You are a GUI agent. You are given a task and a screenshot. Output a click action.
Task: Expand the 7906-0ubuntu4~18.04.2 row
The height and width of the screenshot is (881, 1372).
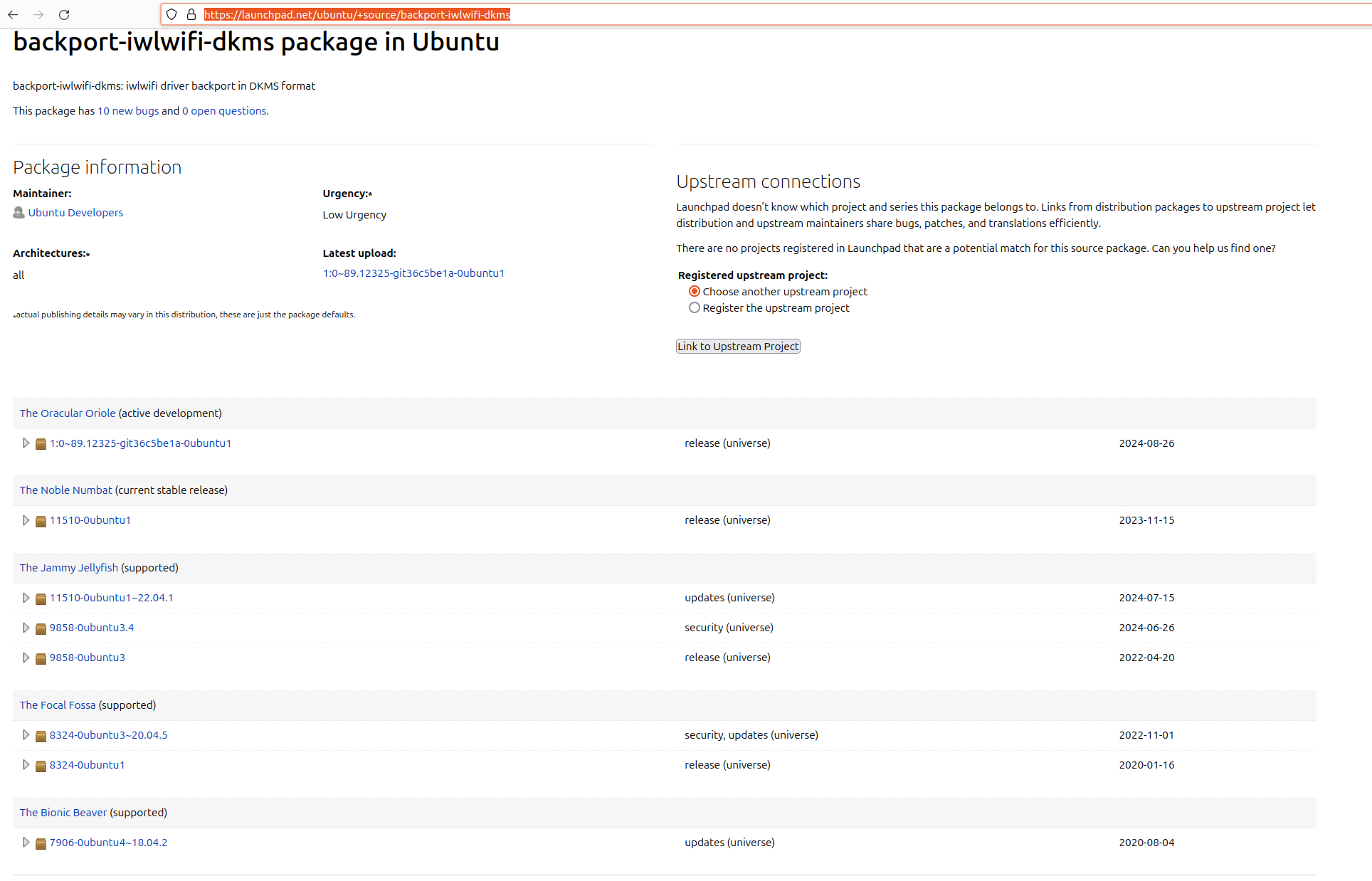pyautogui.click(x=26, y=842)
